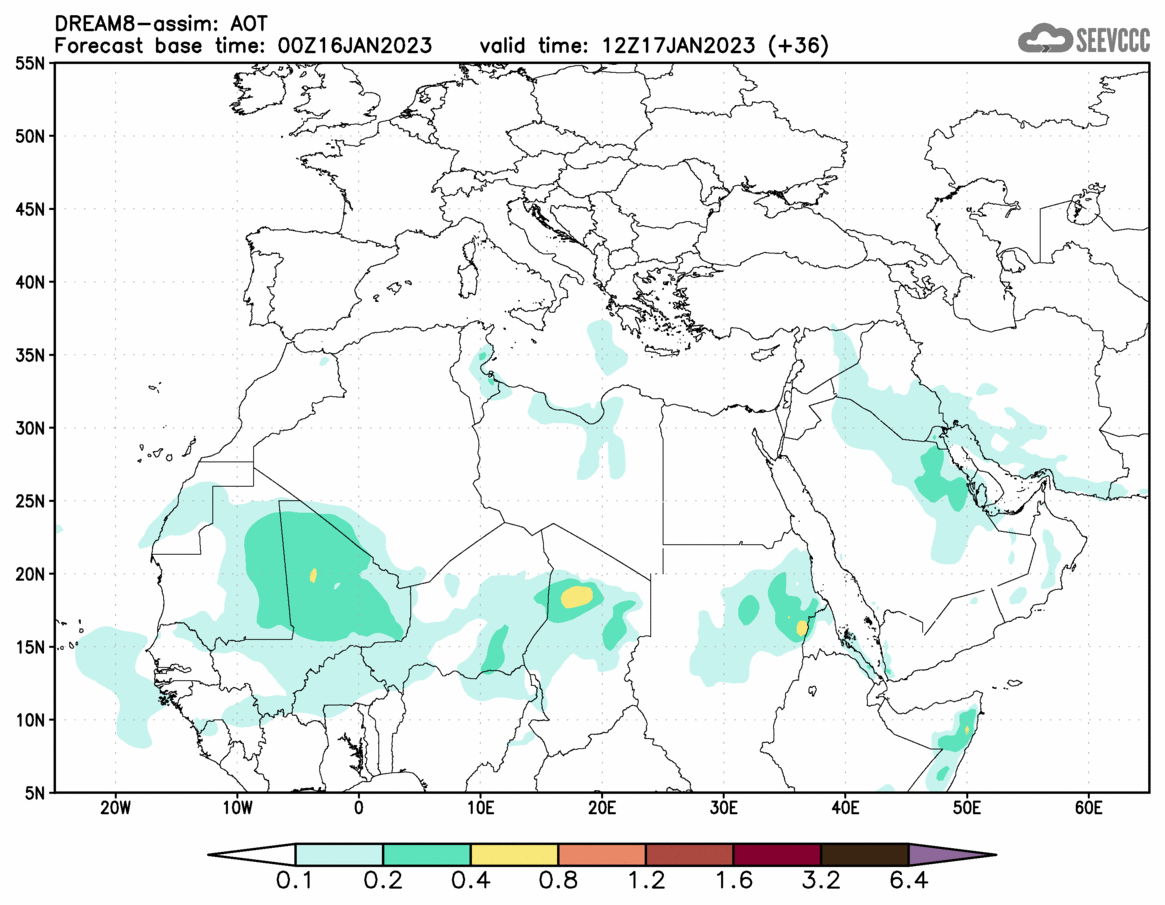Click the '15N' latitude label
This screenshot has height=905, width=1165.
click(x=30, y=646)
